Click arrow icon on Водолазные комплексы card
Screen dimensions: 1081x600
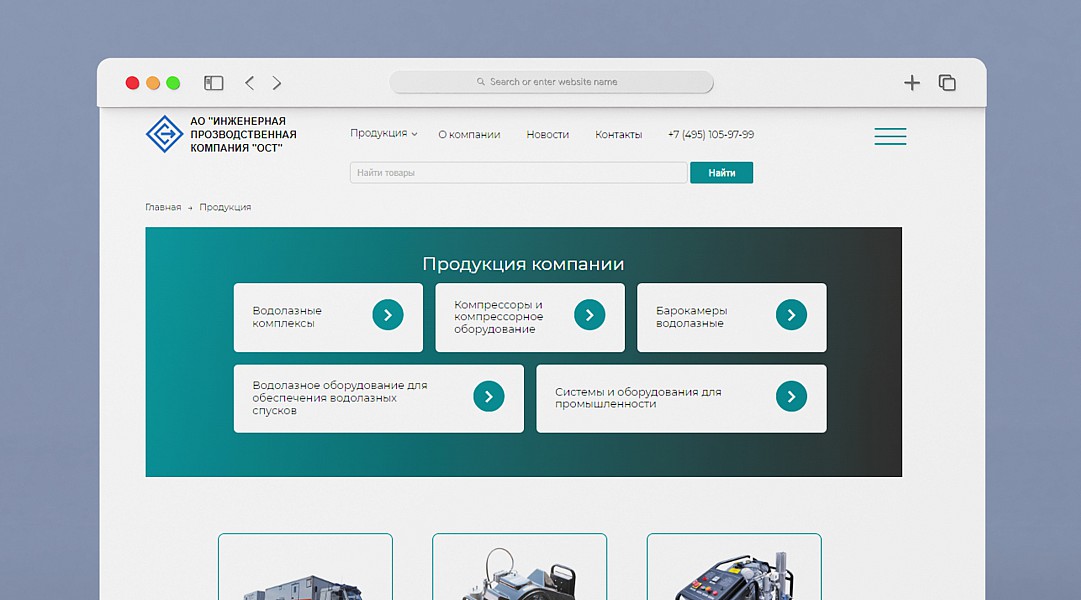click(x=388, y=315)
